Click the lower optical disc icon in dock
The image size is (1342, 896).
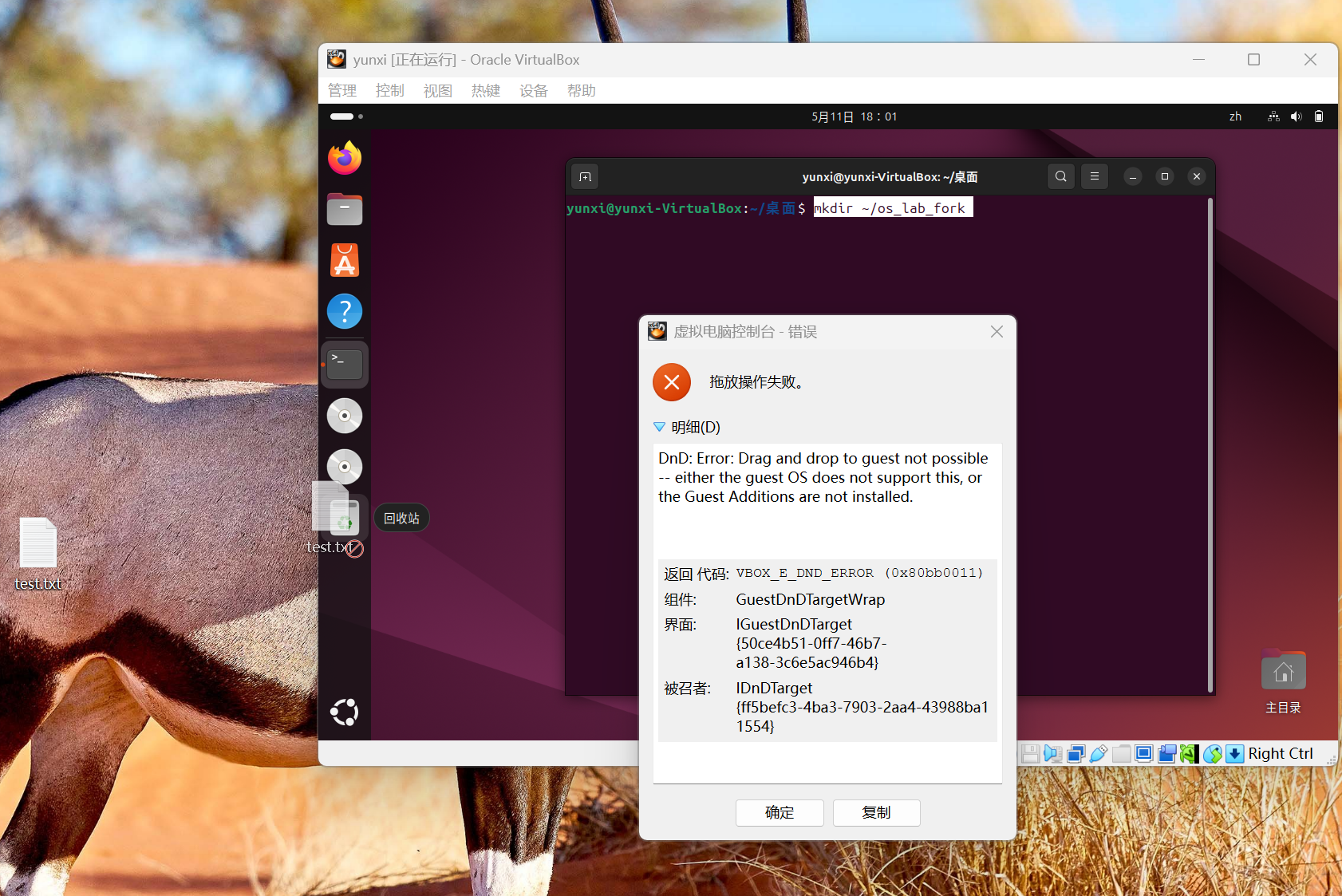coord(345,466)
